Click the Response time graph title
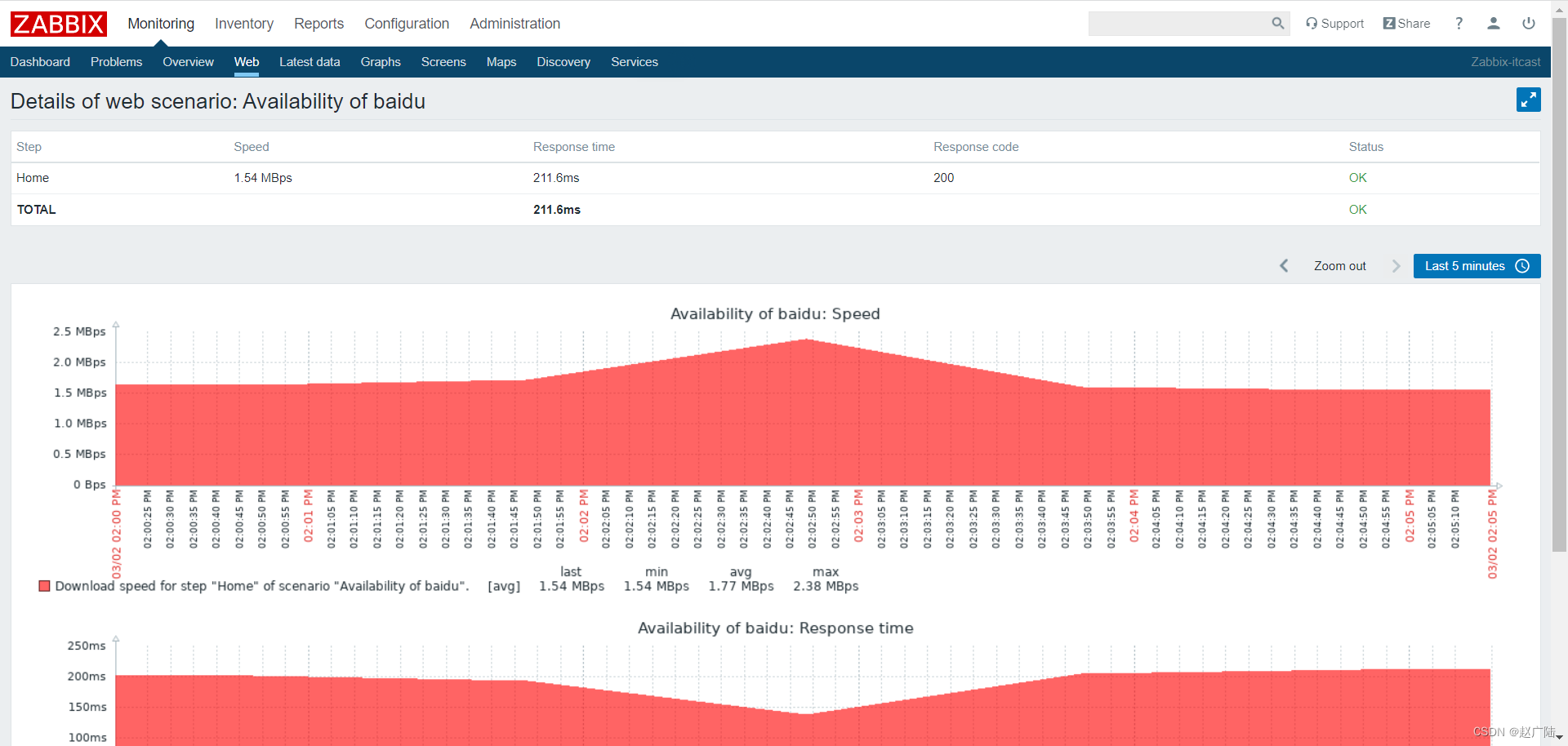The image size is (1568, 746). pyautogui.click(x=775, y=628)
